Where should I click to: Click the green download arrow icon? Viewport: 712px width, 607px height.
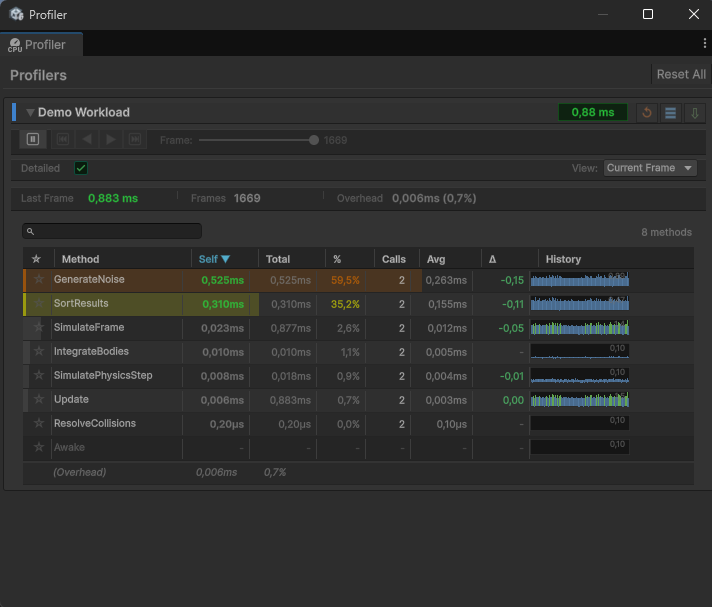[x=695, y=113]
